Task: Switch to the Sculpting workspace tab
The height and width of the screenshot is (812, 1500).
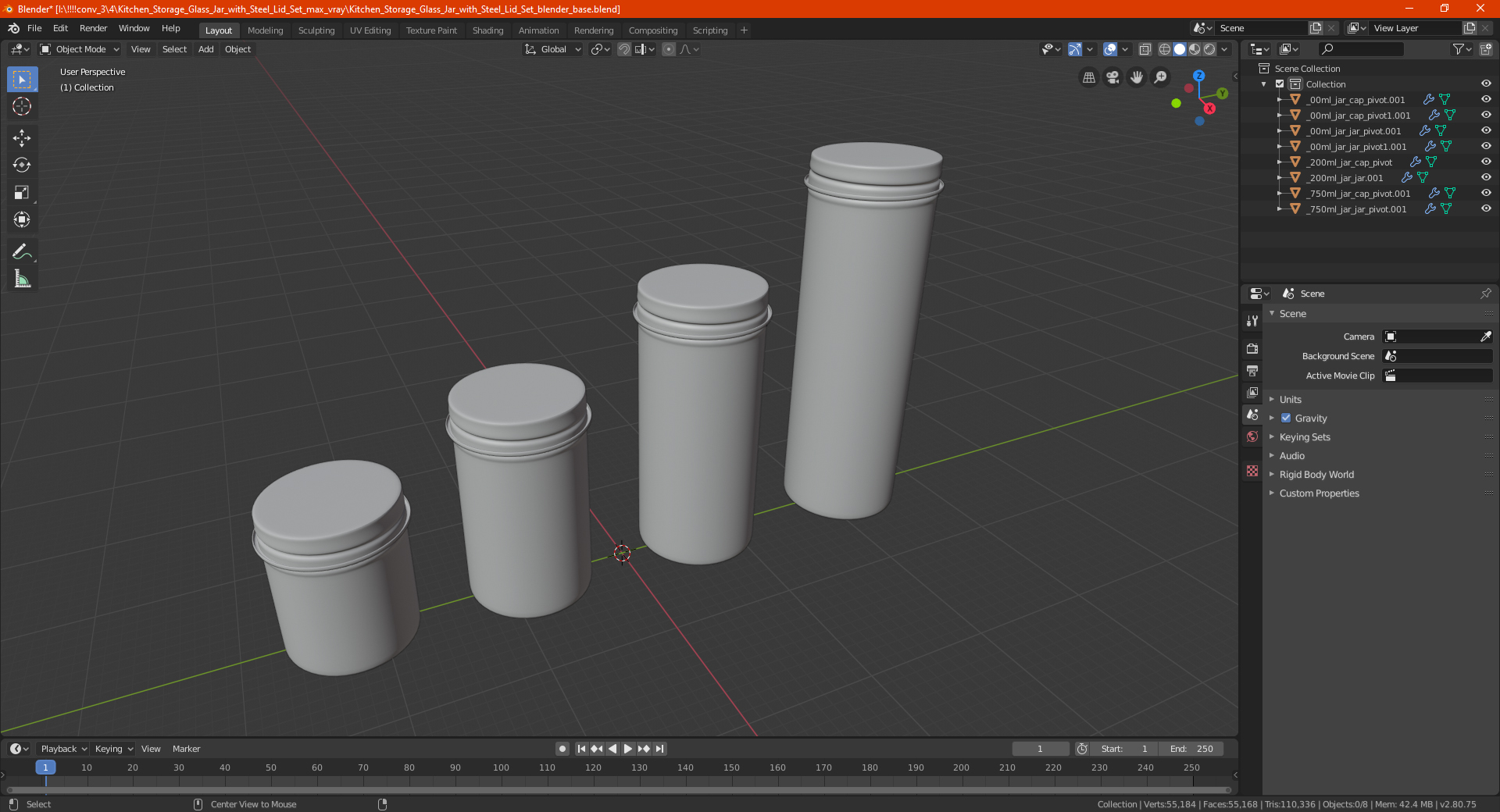Action: pyautogui.click(x=316, y=30)
